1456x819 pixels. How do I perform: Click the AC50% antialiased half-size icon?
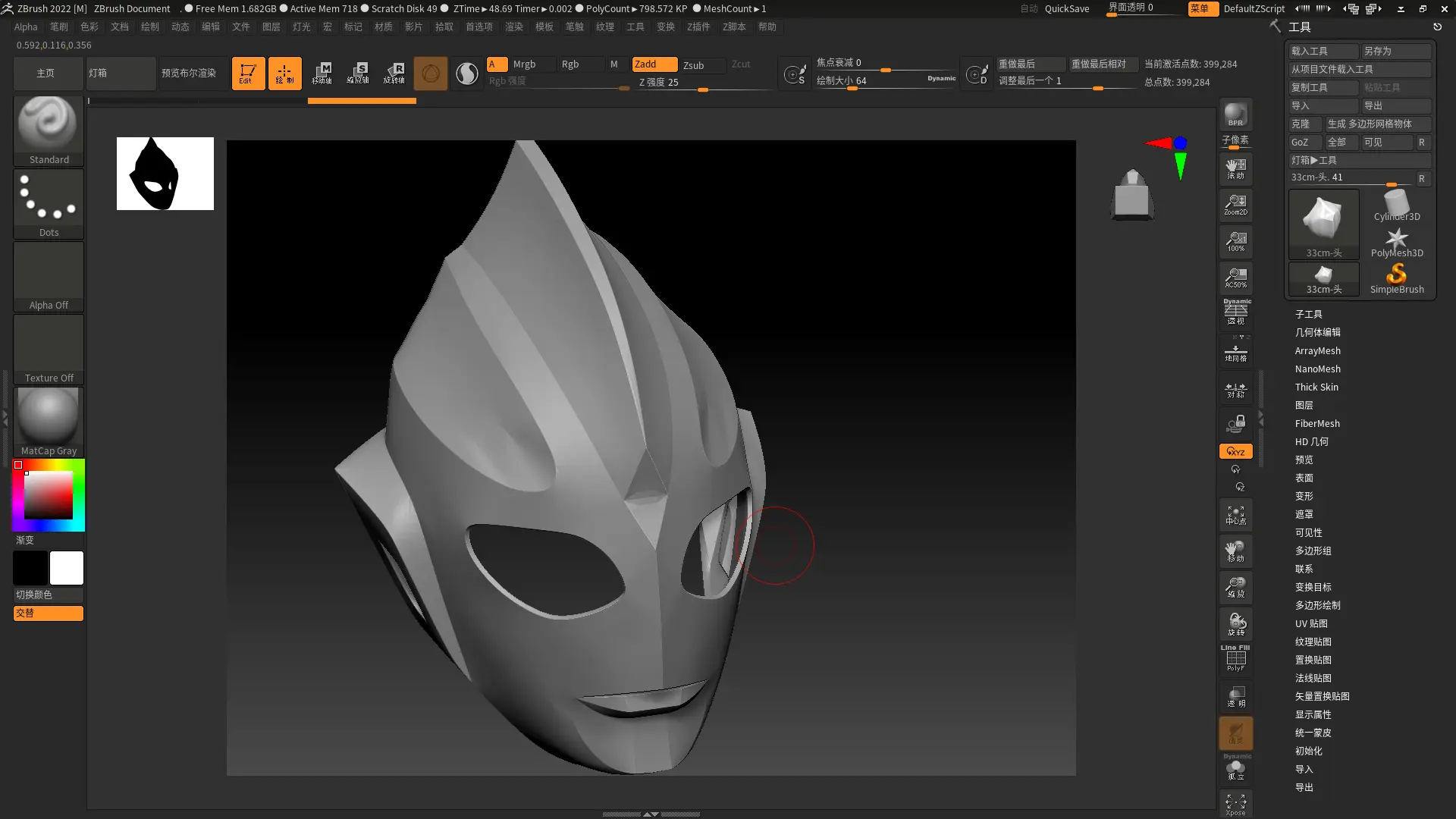click(1235, 278)
